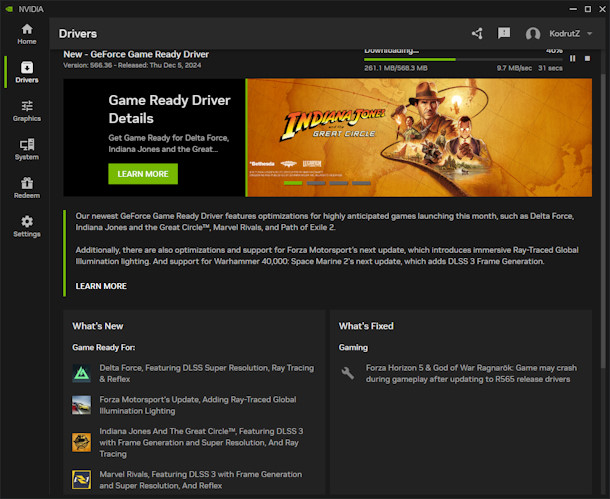Go to the System section
610x499 pixels.
coord(26,149)
